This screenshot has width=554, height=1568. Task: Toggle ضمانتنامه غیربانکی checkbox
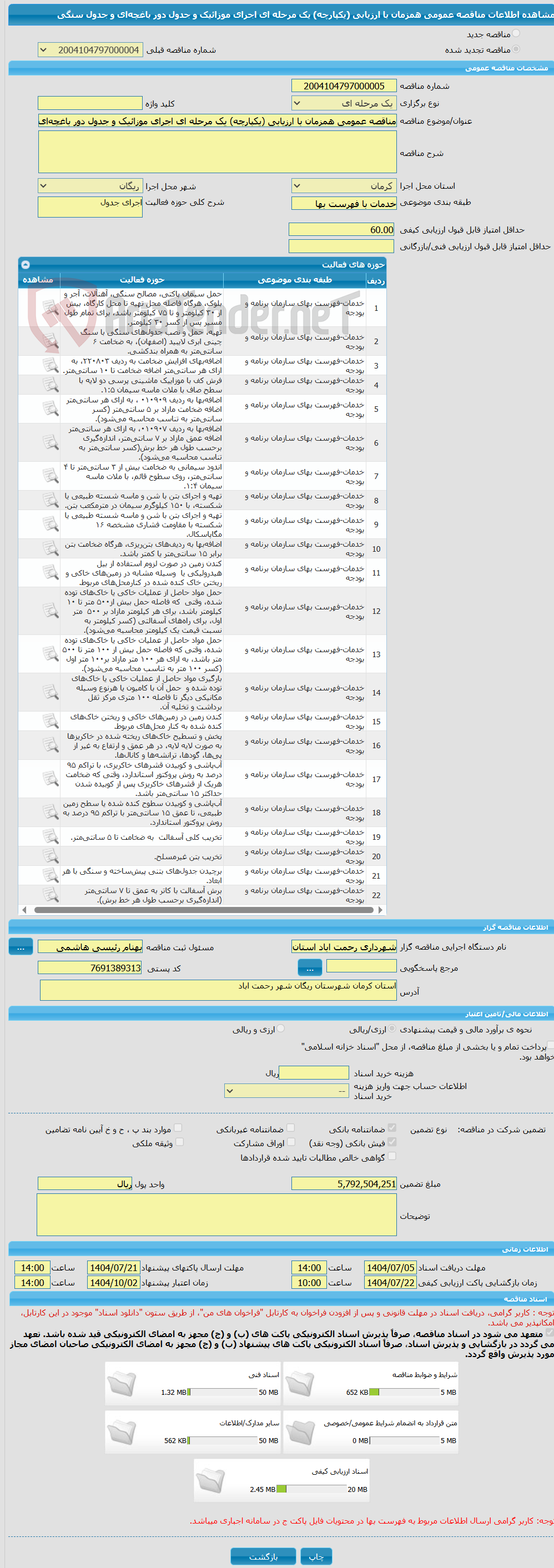pyautogui.click(x=290, y=1128)
